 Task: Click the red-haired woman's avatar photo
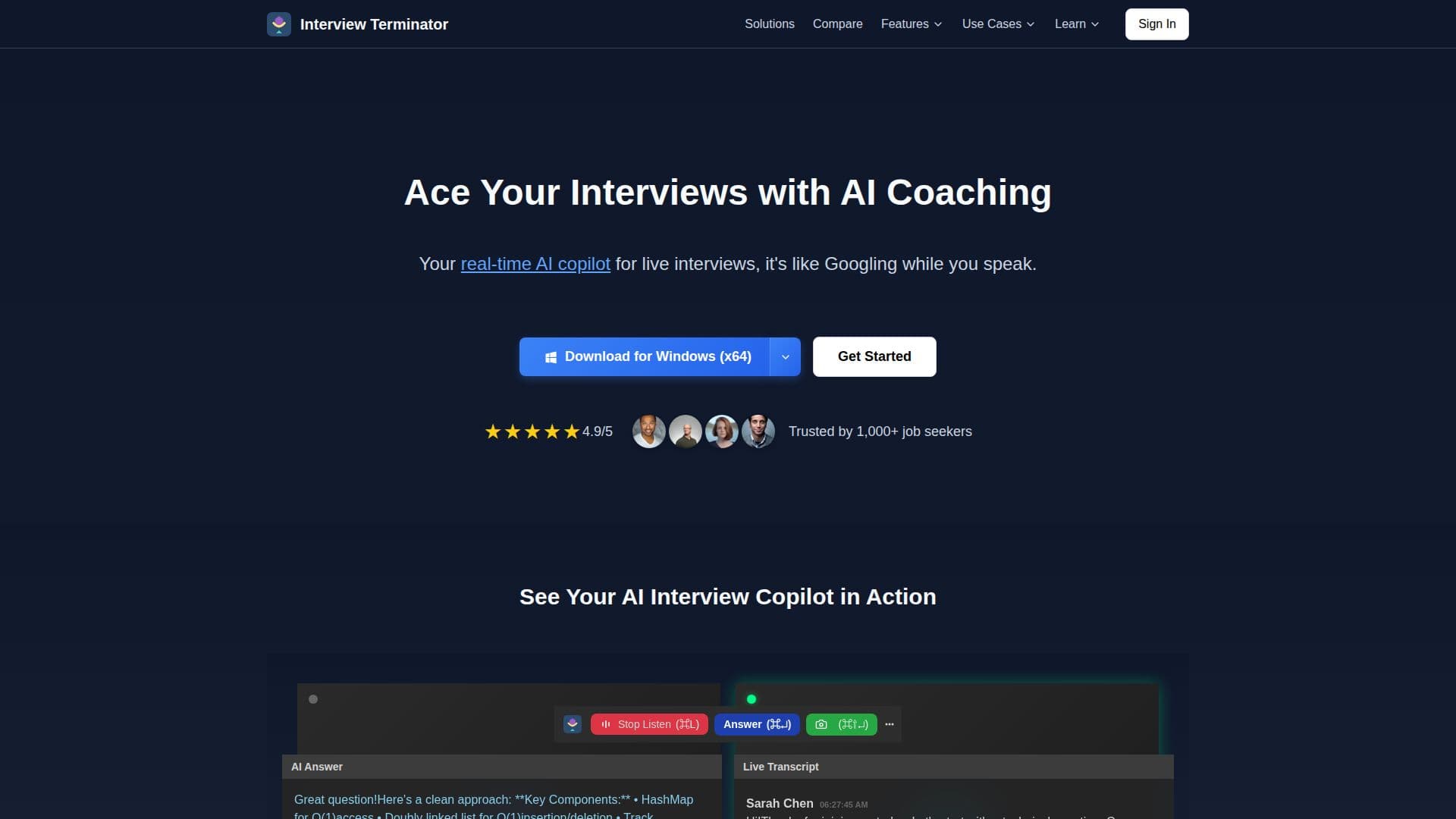tap(722, 431)
